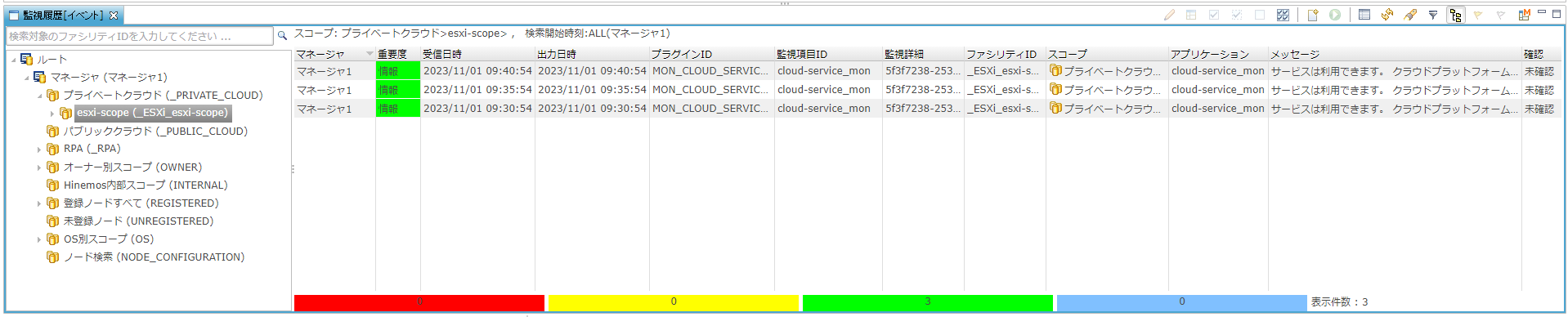Click green 情報 cell in 09:35:54 row
This screenshot has width=1568, height=317.
398,90
